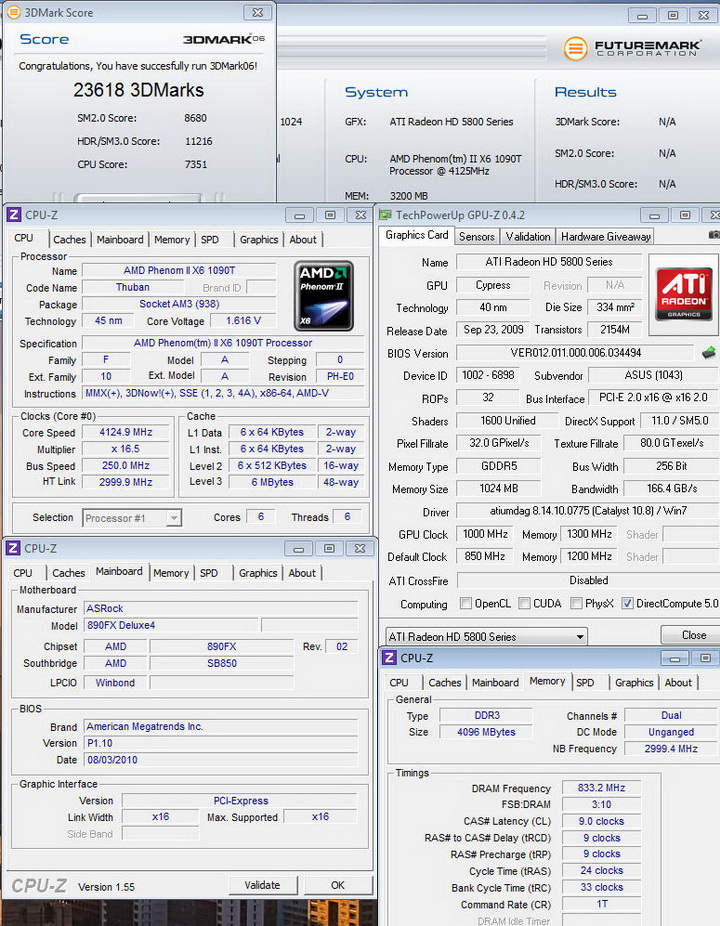Open the Processor #1 selection dropdown
720x926 pixels.
132,518
